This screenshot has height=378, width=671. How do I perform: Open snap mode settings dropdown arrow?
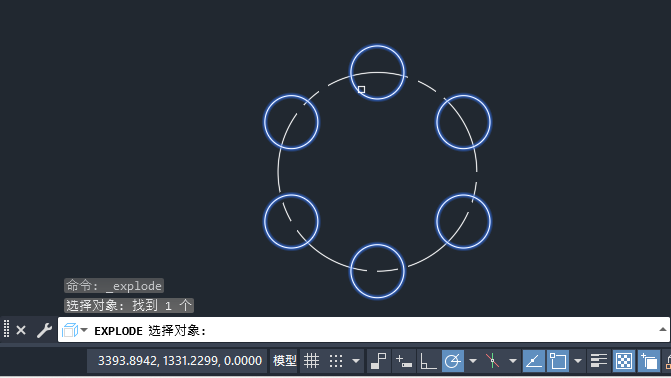coord(356,361)
